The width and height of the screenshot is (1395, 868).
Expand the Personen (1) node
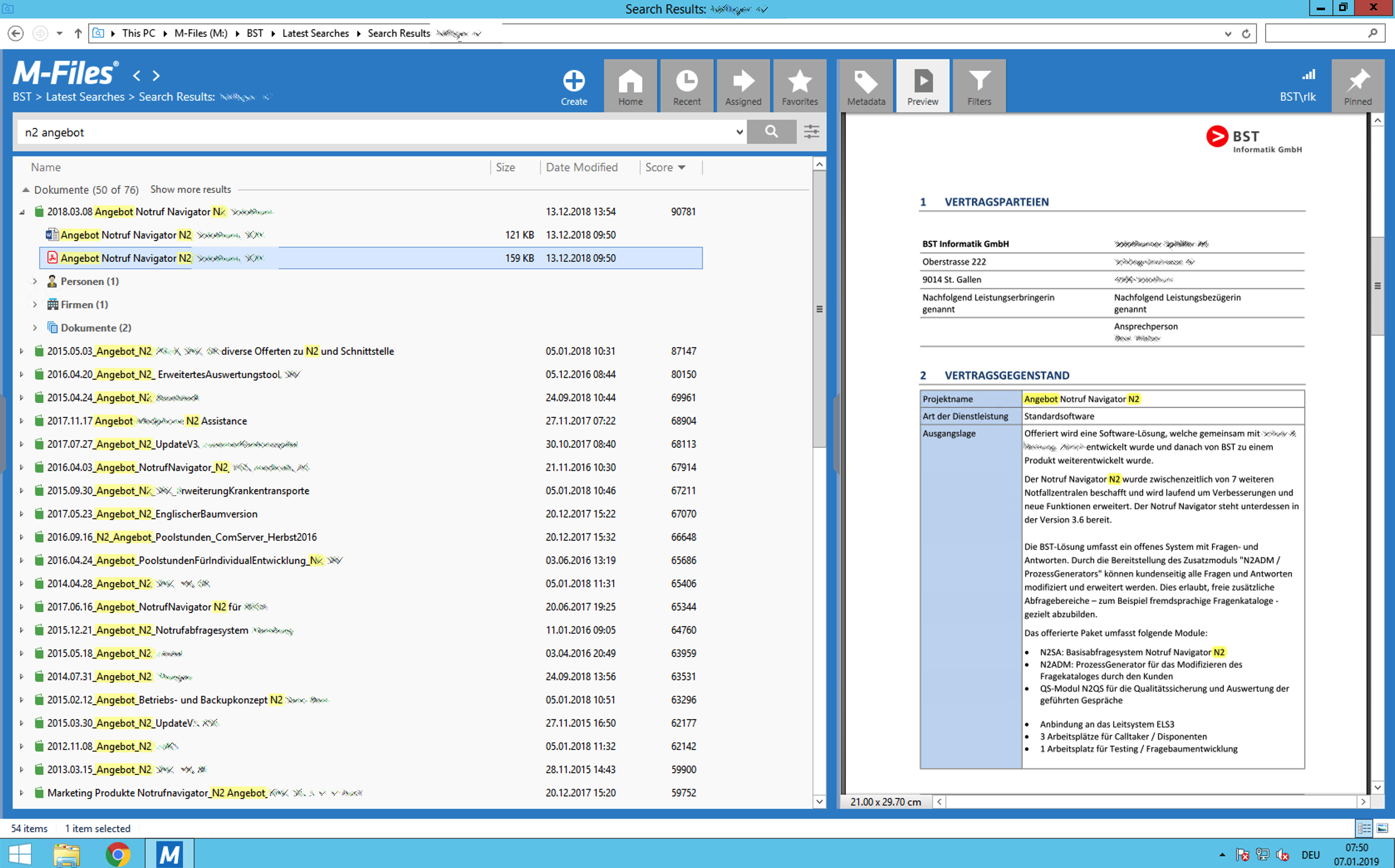coord(34,281)
